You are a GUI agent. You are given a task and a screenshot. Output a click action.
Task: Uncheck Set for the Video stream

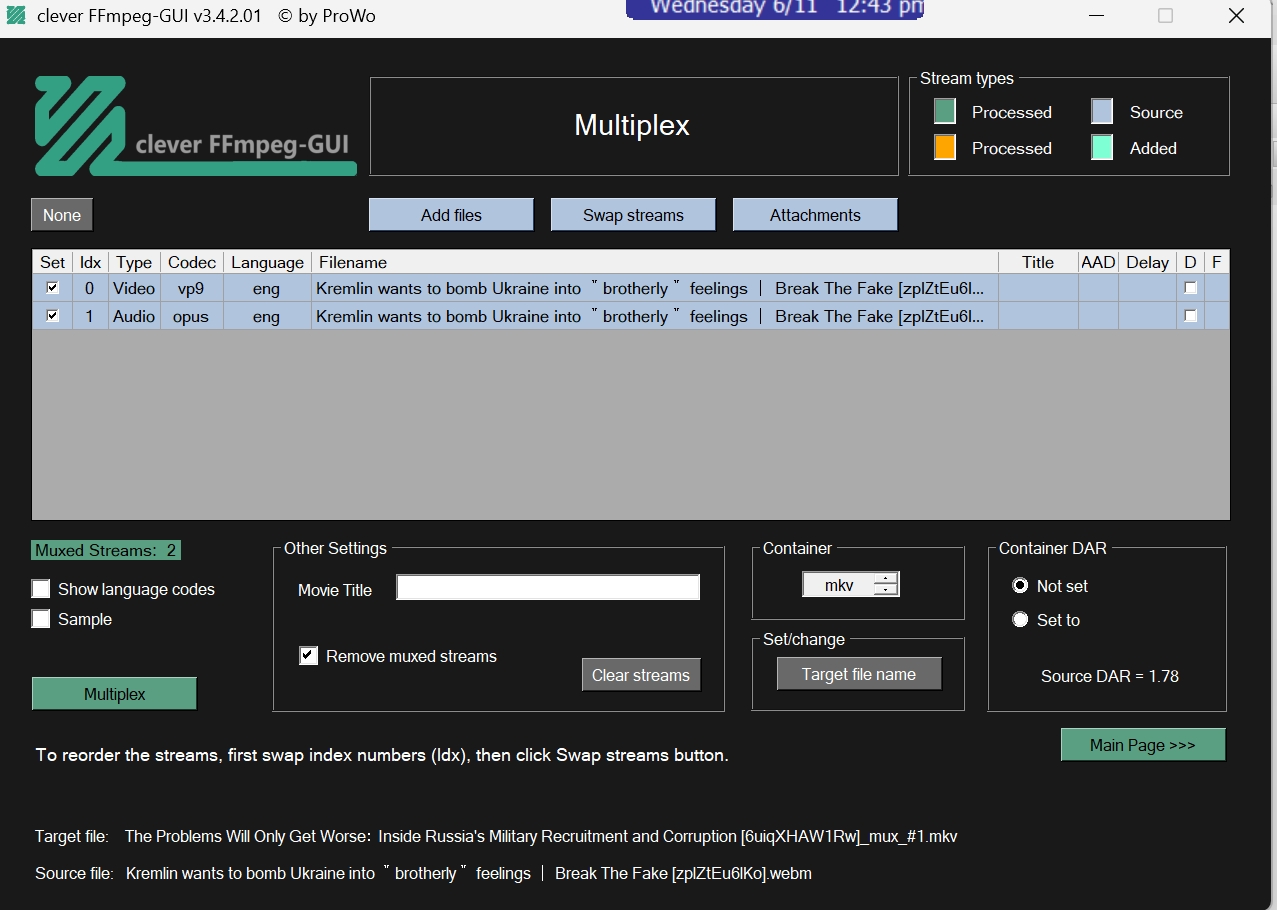click(53, 288)
